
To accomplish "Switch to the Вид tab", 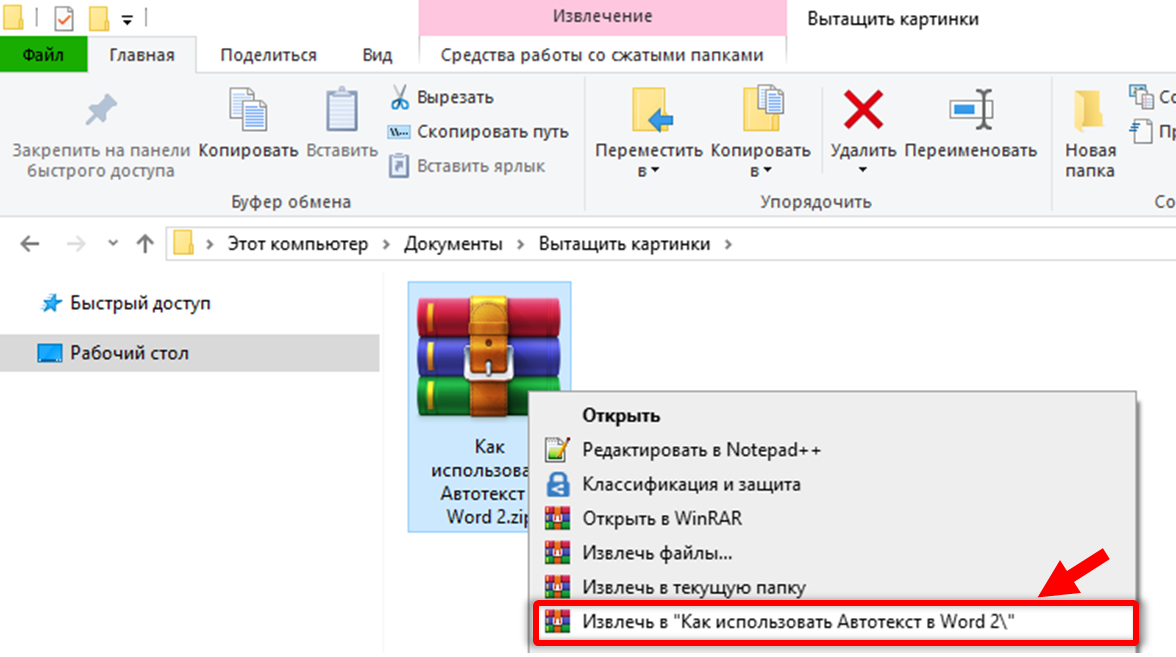I will (x=377, y=55).
